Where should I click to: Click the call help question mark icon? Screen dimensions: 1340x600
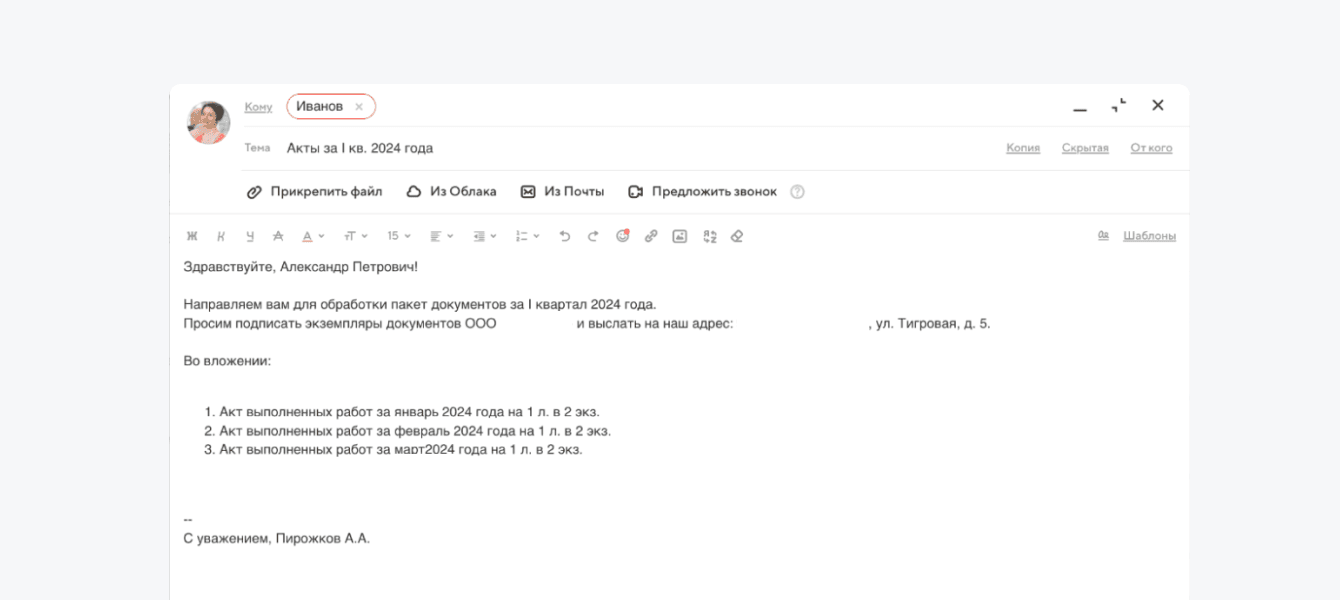click(797, 192)
